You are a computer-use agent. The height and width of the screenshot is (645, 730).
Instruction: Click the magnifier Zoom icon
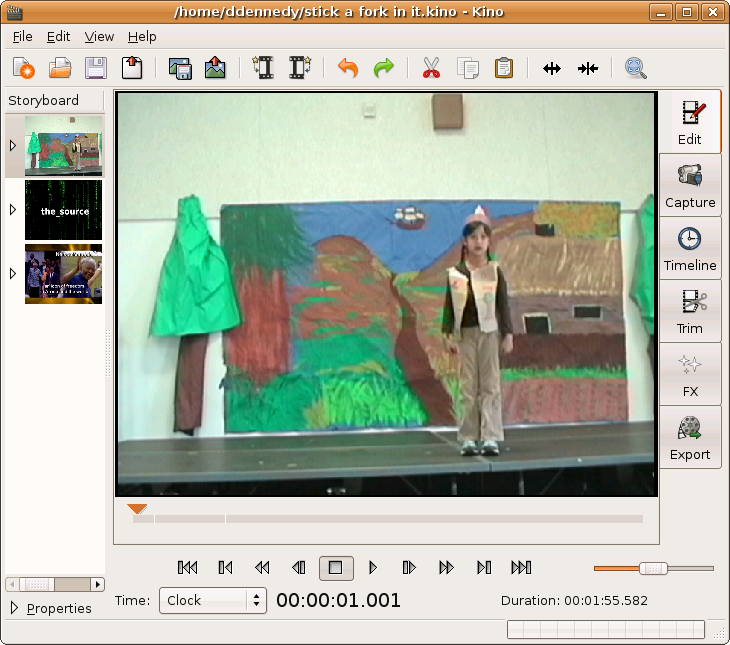tap(635, 68)
